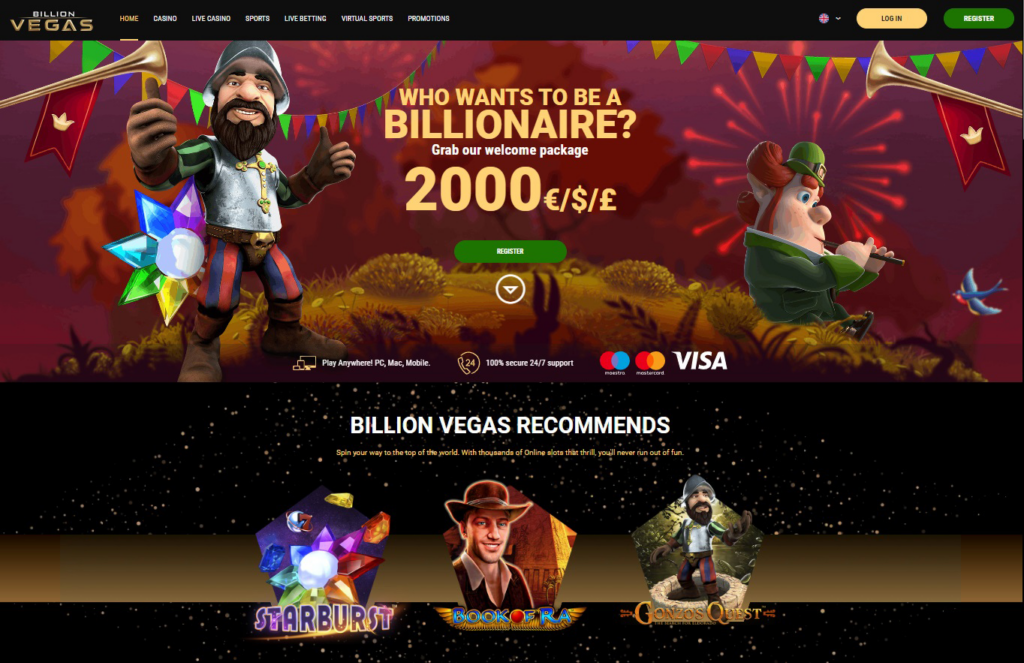Open the Casino menu item
1024x663 pixels.
165,18
